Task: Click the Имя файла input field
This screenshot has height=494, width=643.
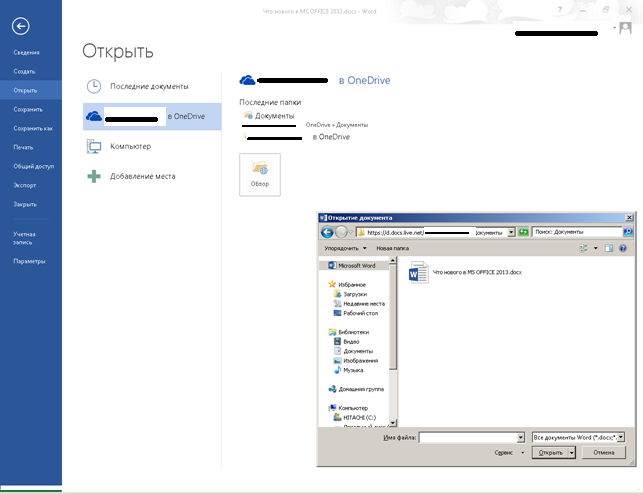Action: click(468, 438)
